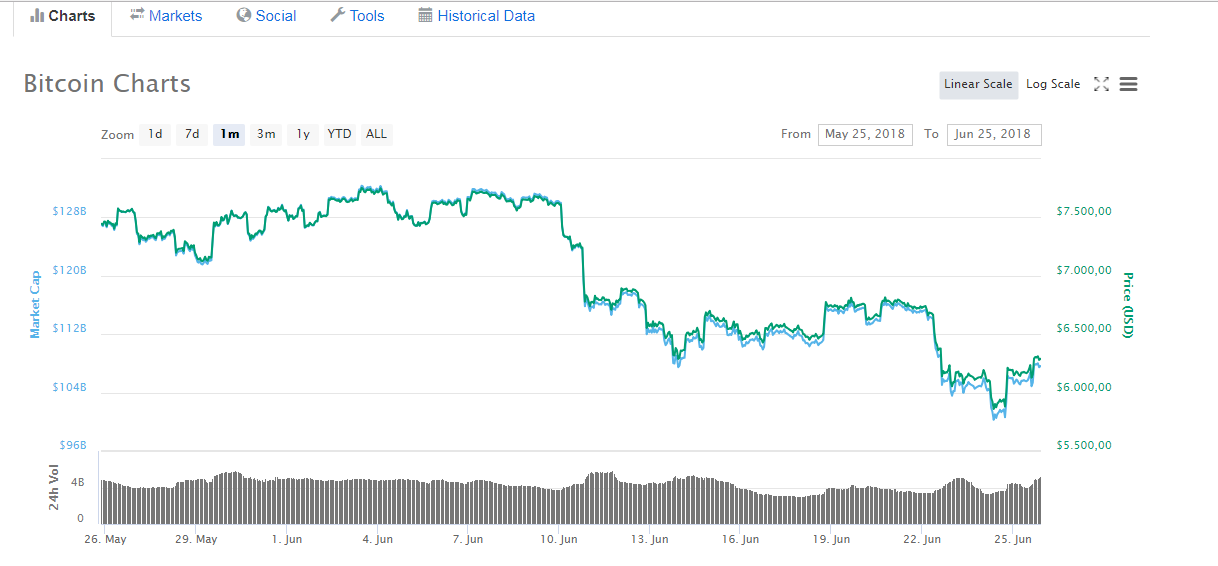Click the 25. Jun date axis label
The width and height of the screenshot is (1218, 566).
1012,540
